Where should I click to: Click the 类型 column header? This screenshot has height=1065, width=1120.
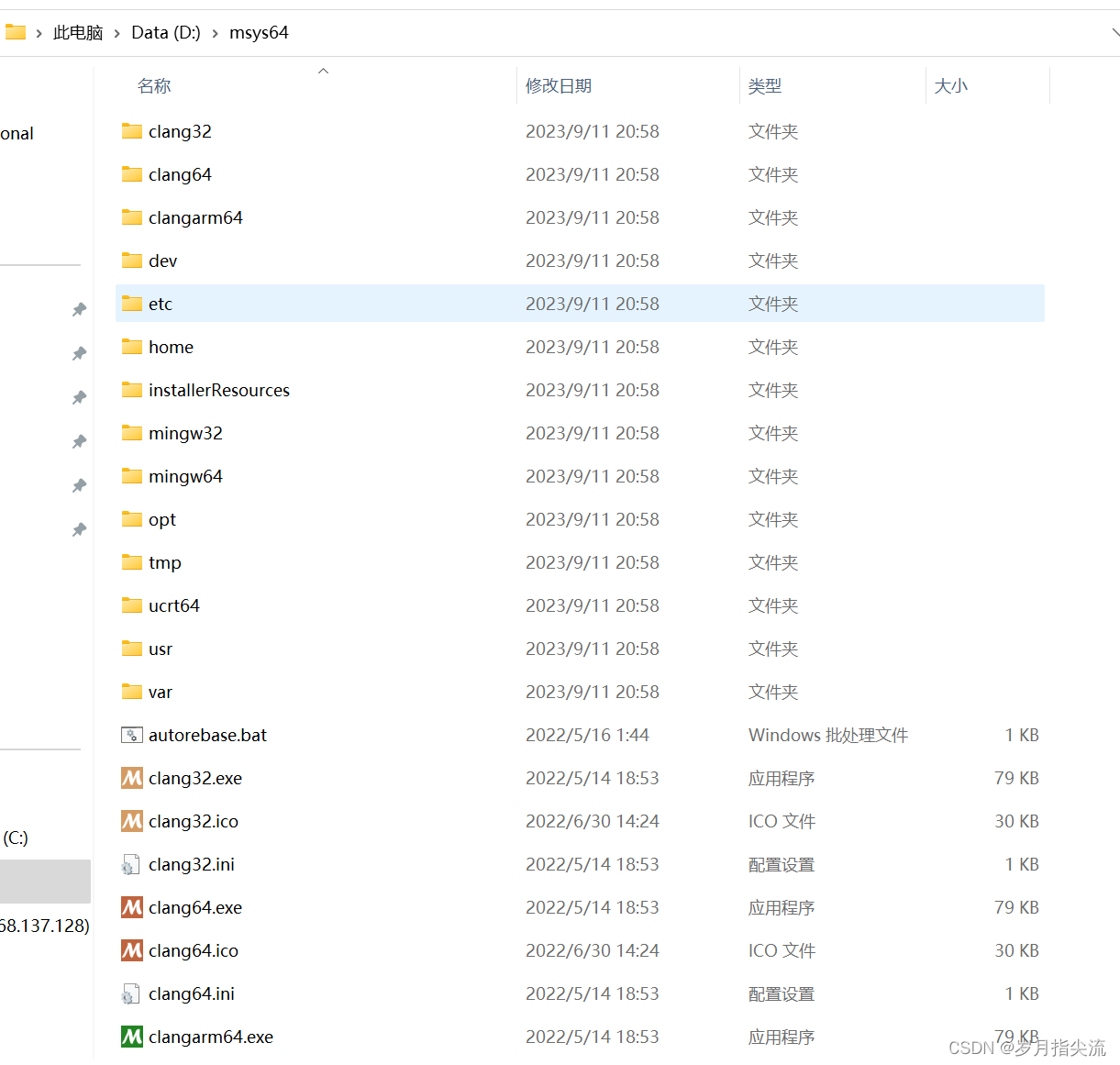(764, 85)
